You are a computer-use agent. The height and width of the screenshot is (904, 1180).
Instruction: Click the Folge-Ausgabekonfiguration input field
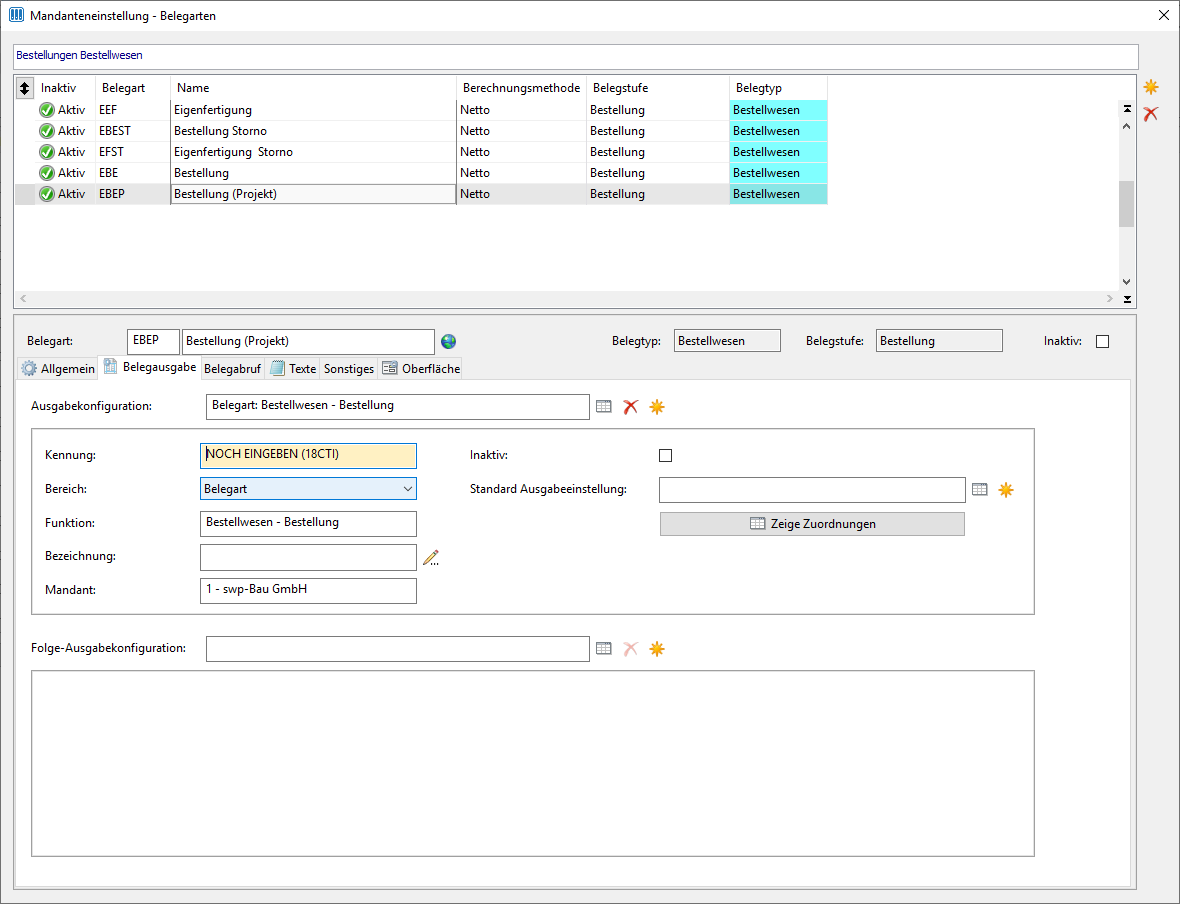coord(397,649)
